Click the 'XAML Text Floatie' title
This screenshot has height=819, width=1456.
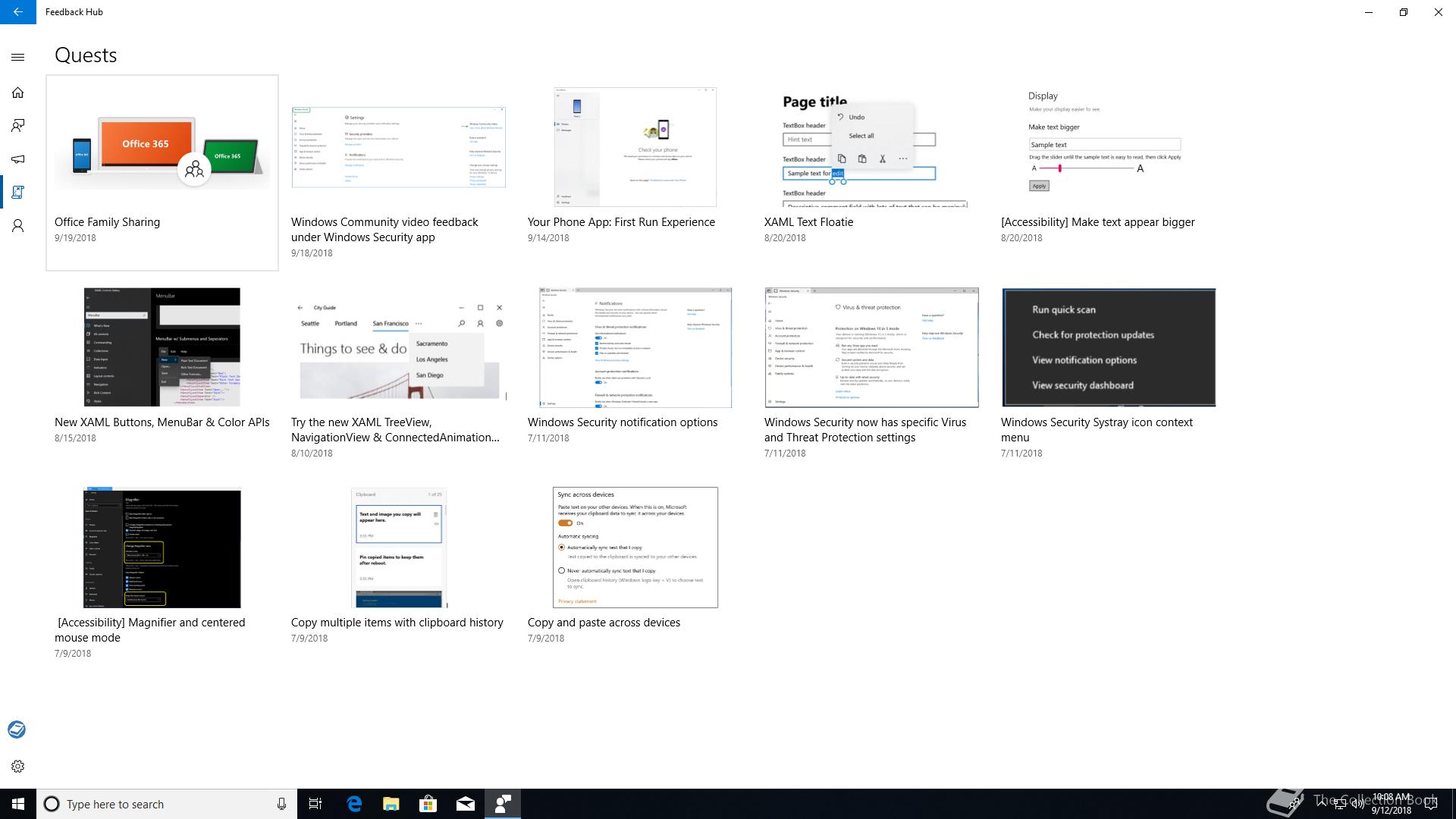click(808, 222)
